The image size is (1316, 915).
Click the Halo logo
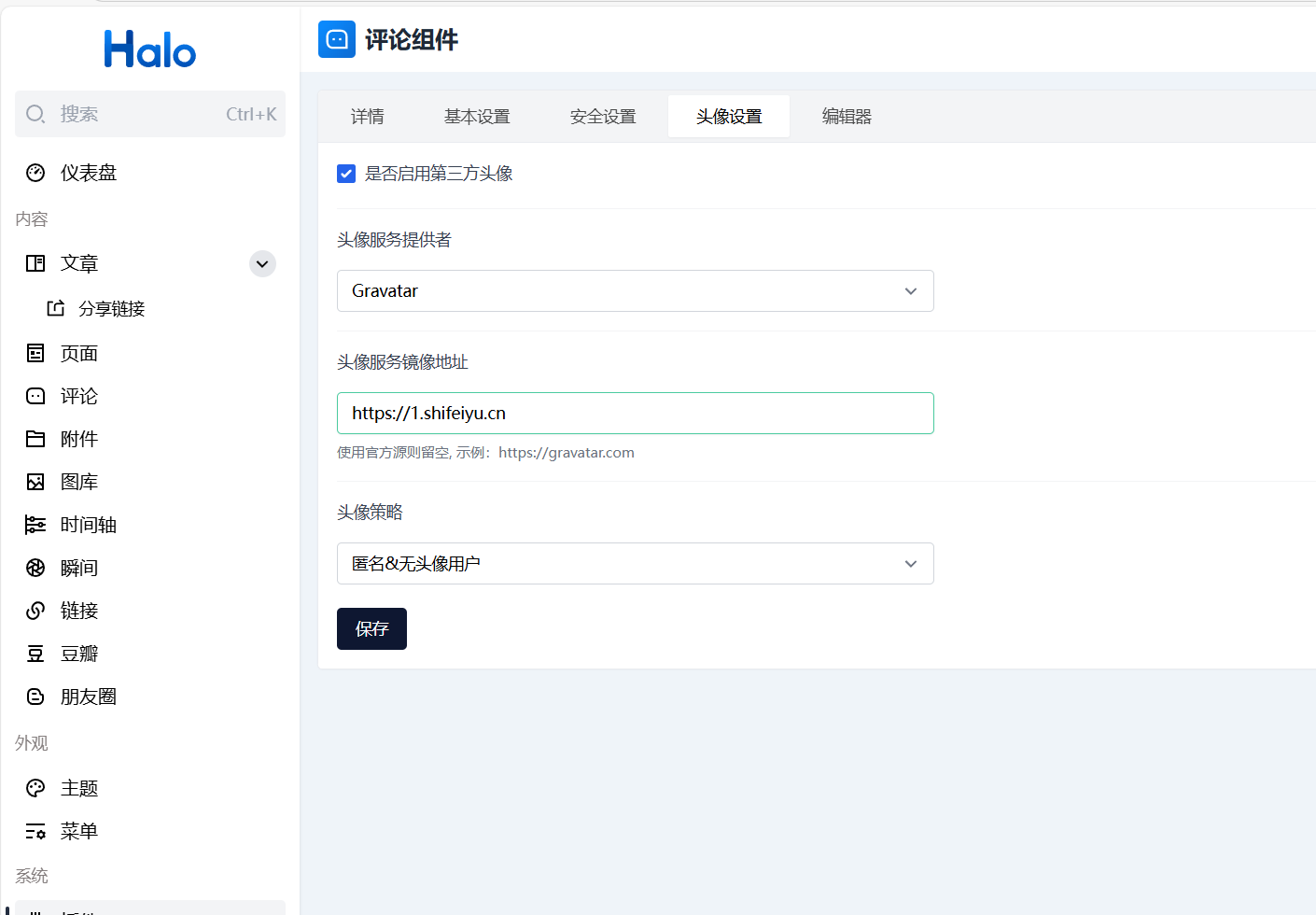click(x=150, y=49)
